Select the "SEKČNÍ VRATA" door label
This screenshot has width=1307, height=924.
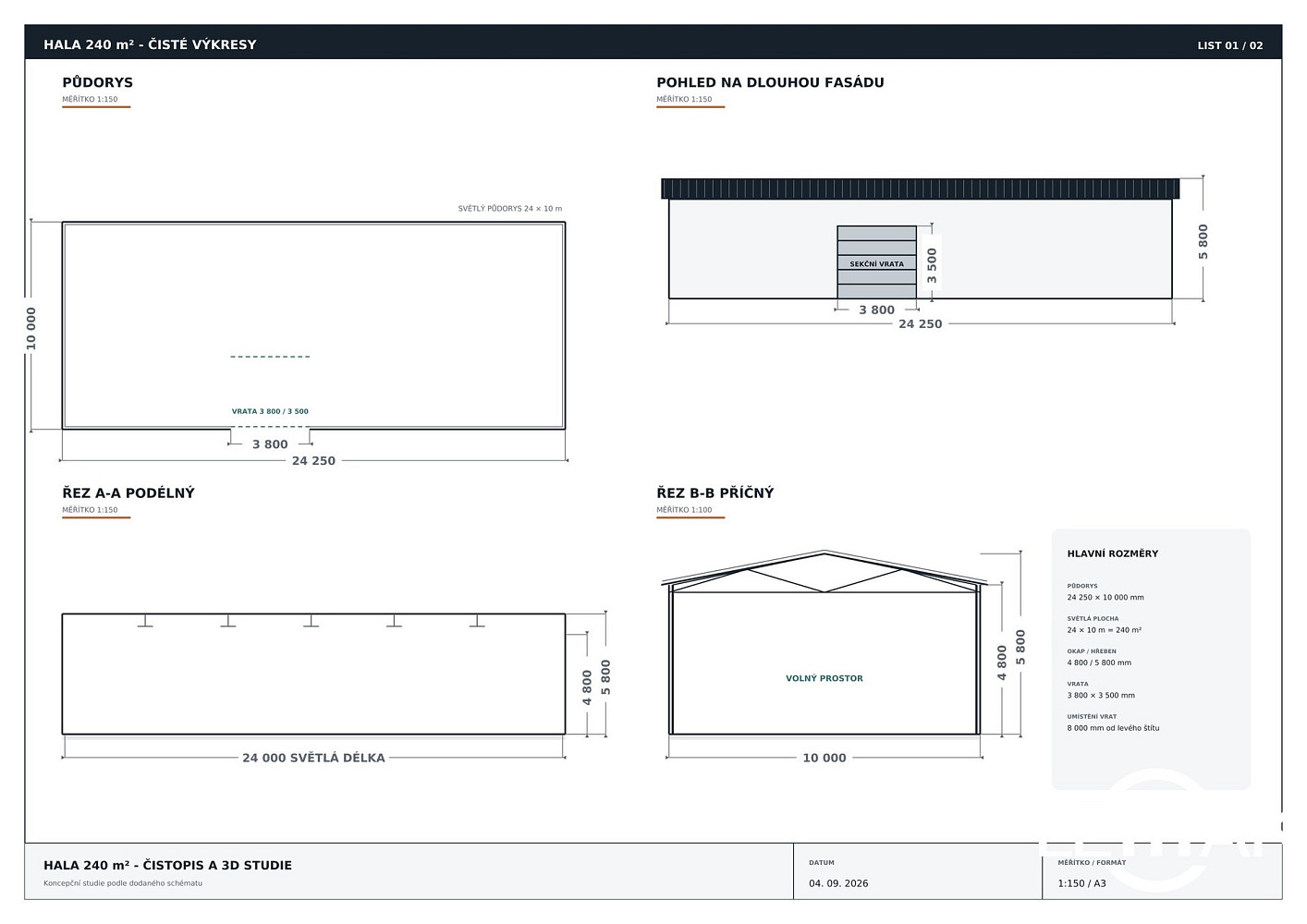pos(876,264)
